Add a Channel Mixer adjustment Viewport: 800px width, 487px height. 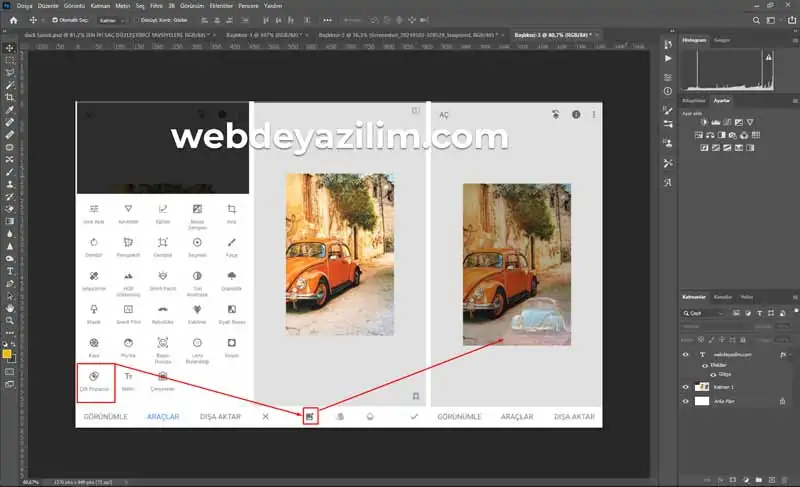[x=744, y=135]
